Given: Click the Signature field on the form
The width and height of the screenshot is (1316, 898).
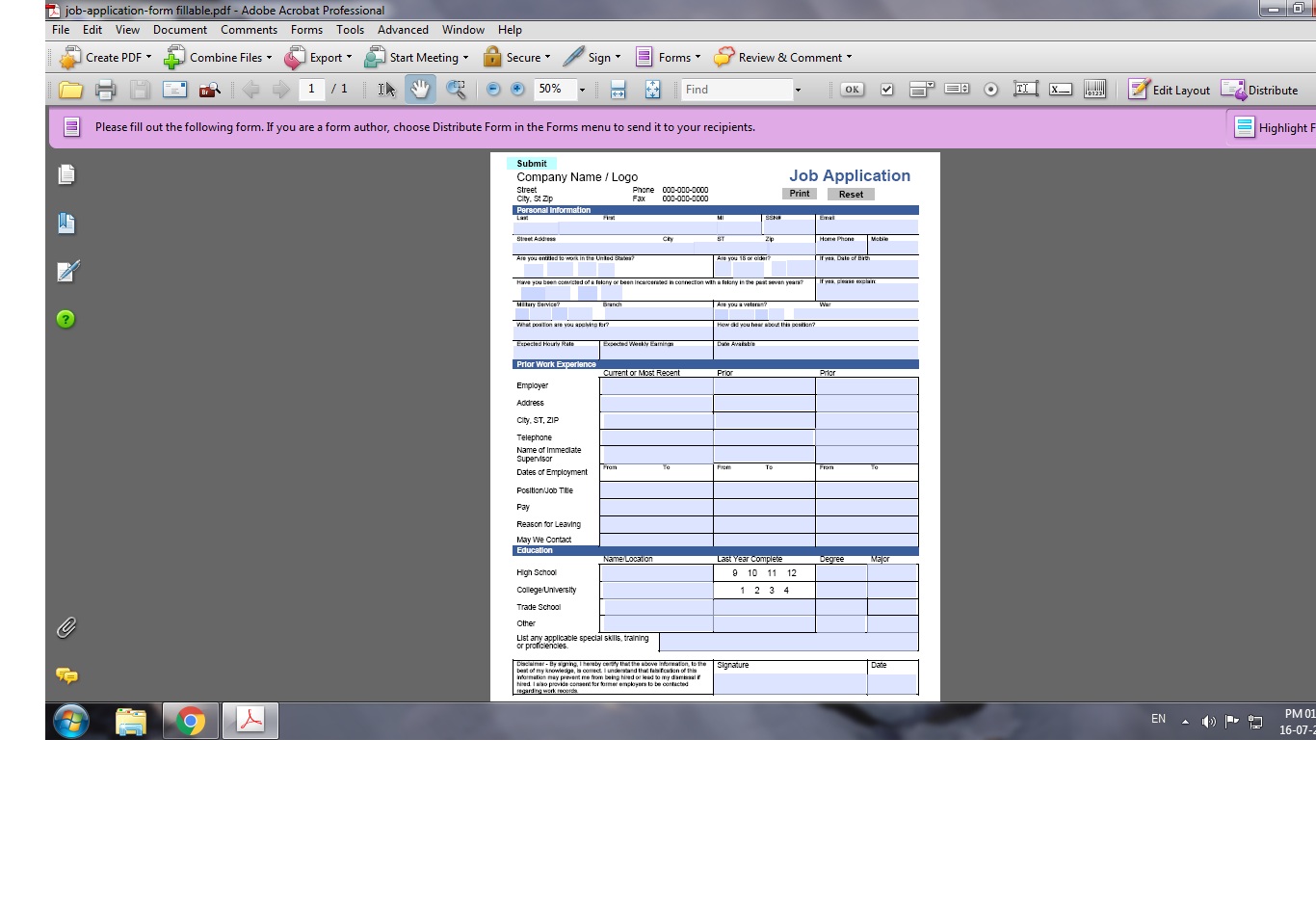Looking at the screenshot, I should [x=790, y=683].
